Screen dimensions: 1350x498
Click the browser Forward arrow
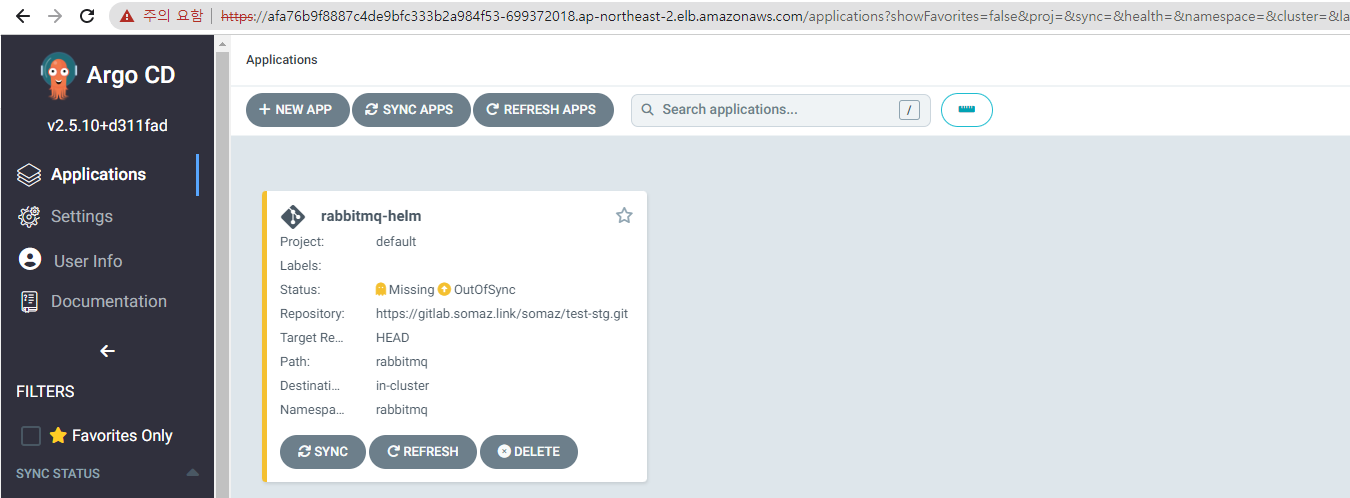pyautogui.click(x=54, y=16)
